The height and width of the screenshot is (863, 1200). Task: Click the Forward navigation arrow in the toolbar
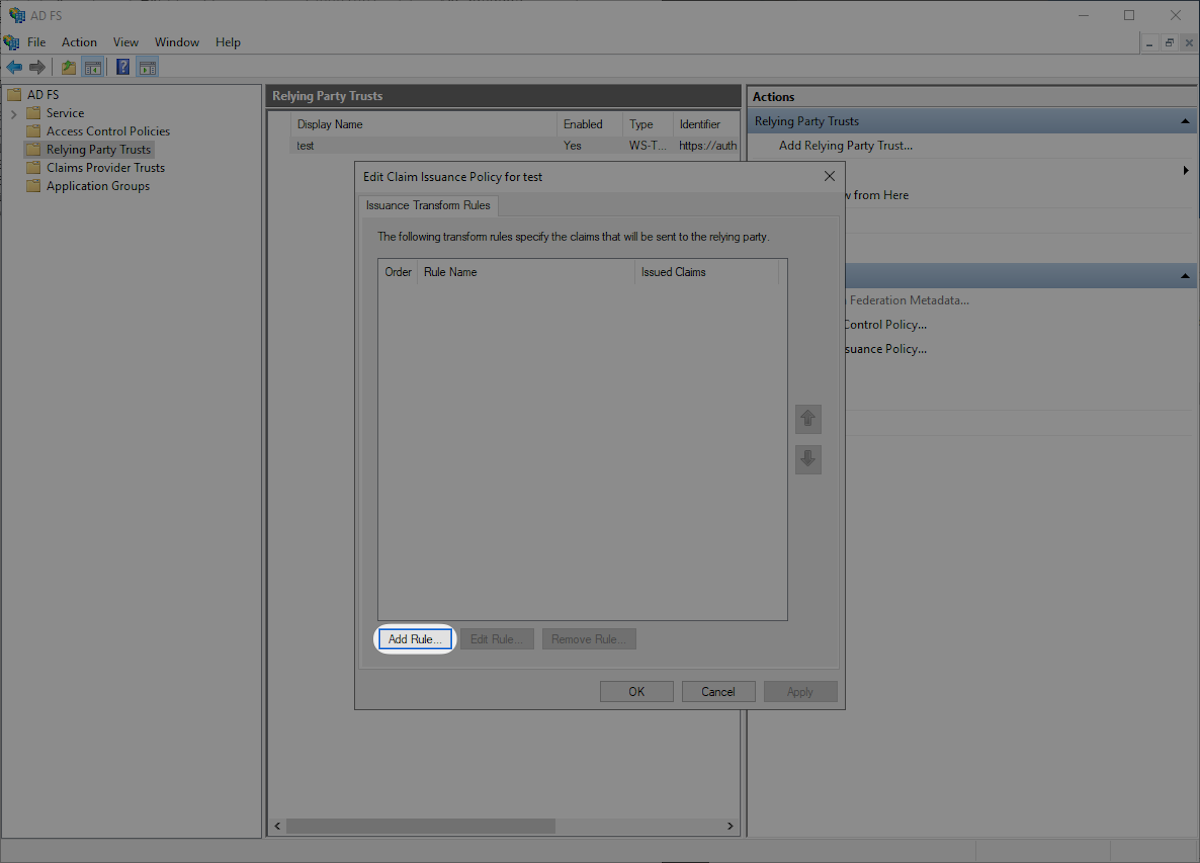pyautogui.click(x=37, y=66)
